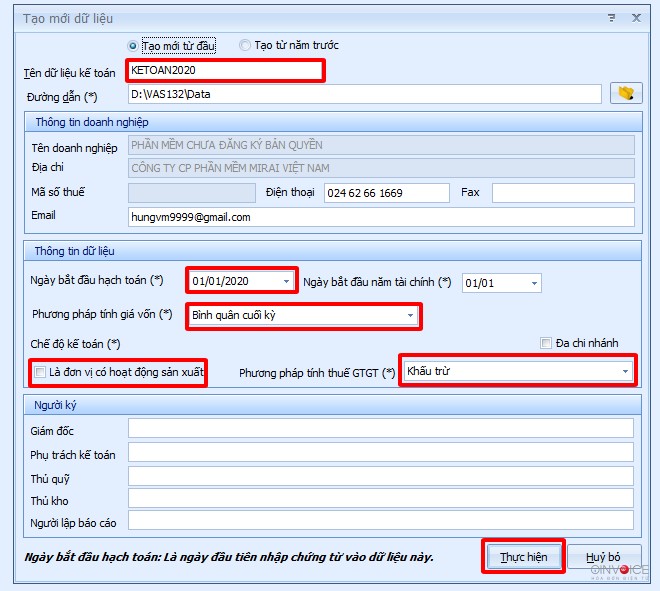The height and width of the screenshot is (591, 660).
Task: Open 'Phương pháp tính giá vốn' dropdown list
Action: point(409,315)
